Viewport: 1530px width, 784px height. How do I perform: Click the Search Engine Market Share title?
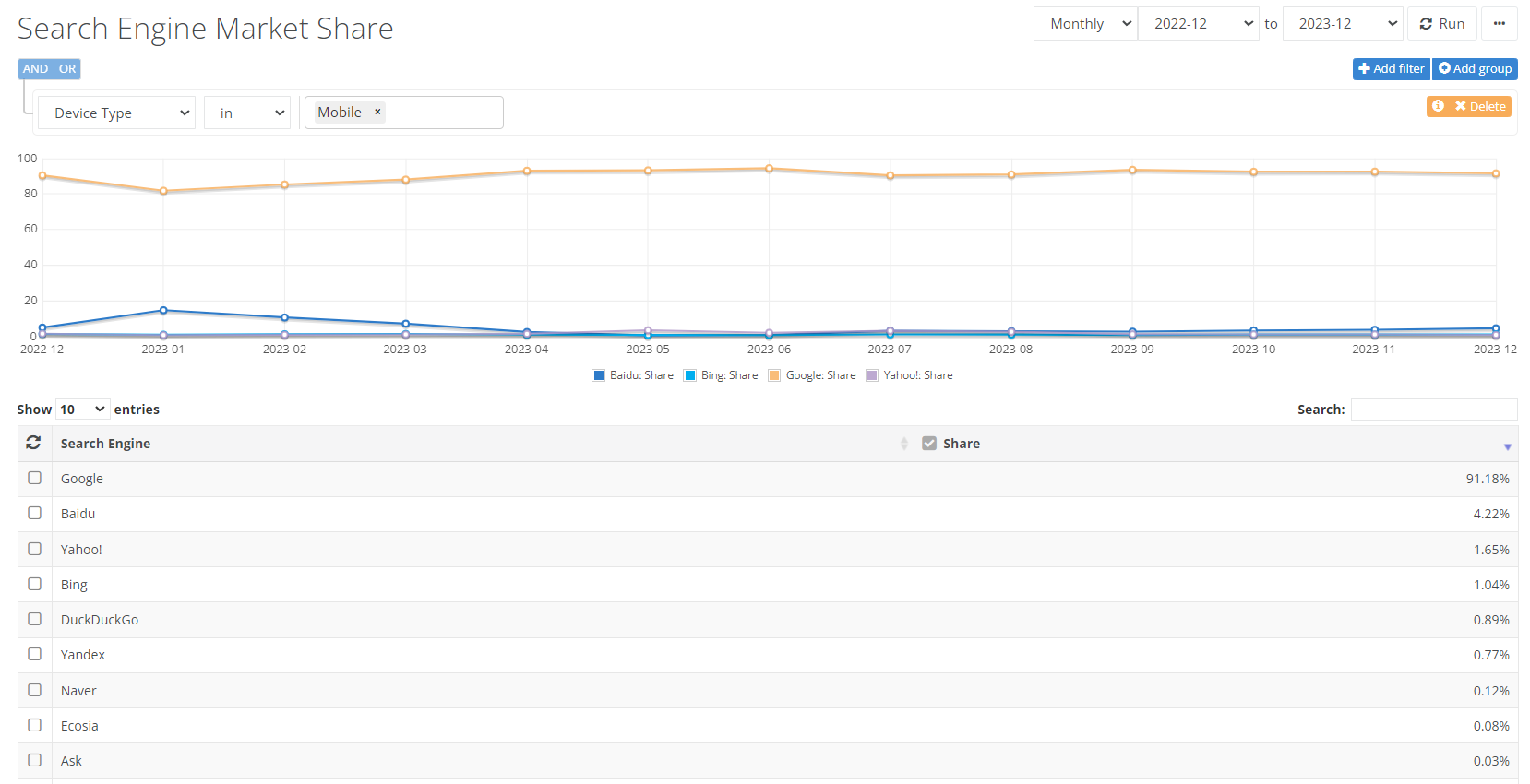(x=205, y=29)
